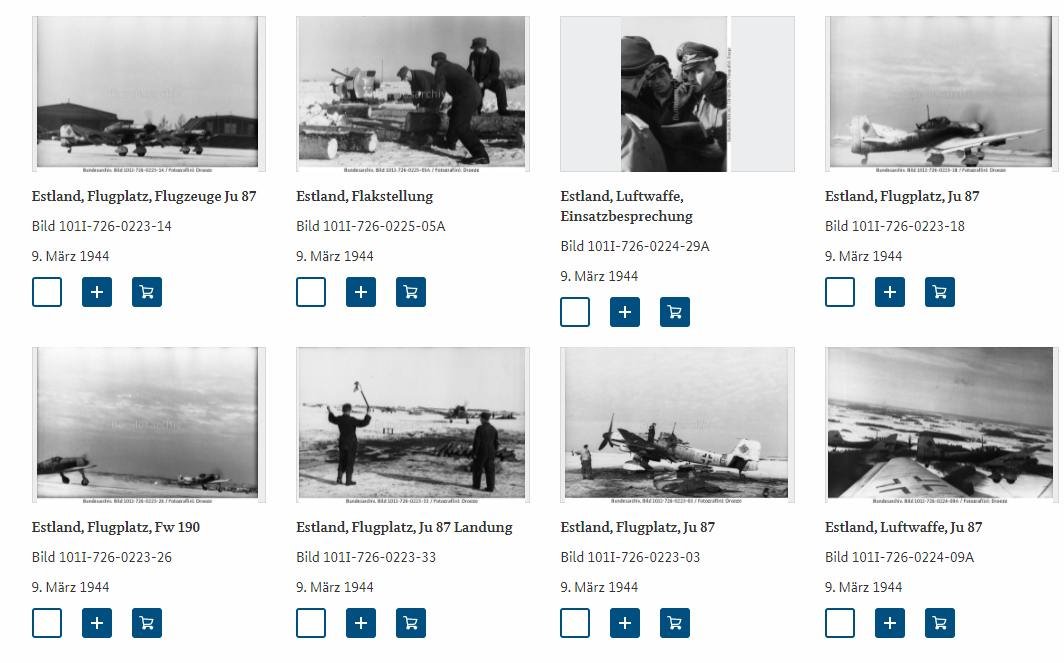Click the plus icon under Einsatzbesprechung photo

click(625, 312)
